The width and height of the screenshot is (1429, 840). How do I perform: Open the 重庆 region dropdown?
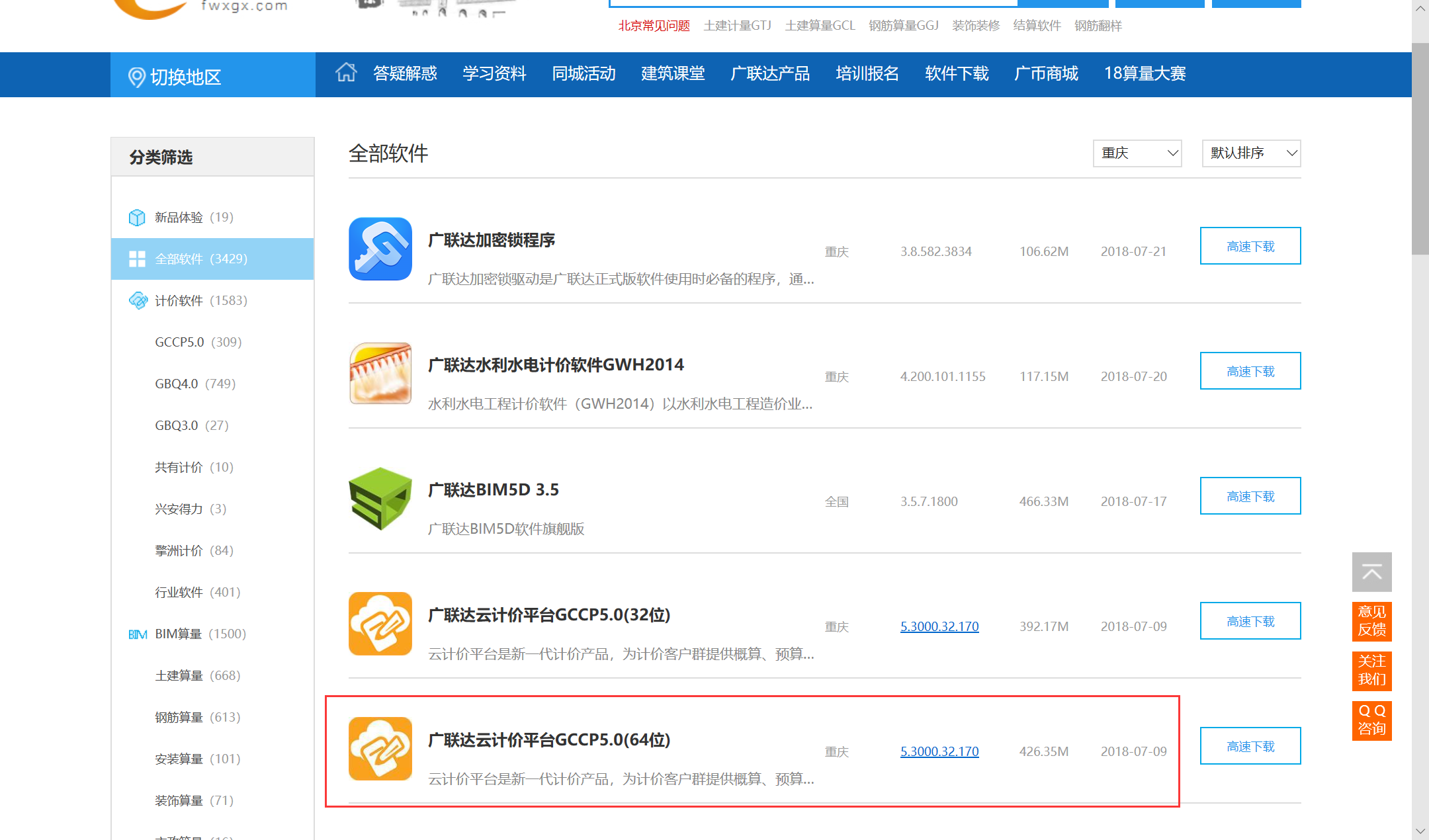[1137, 153]
